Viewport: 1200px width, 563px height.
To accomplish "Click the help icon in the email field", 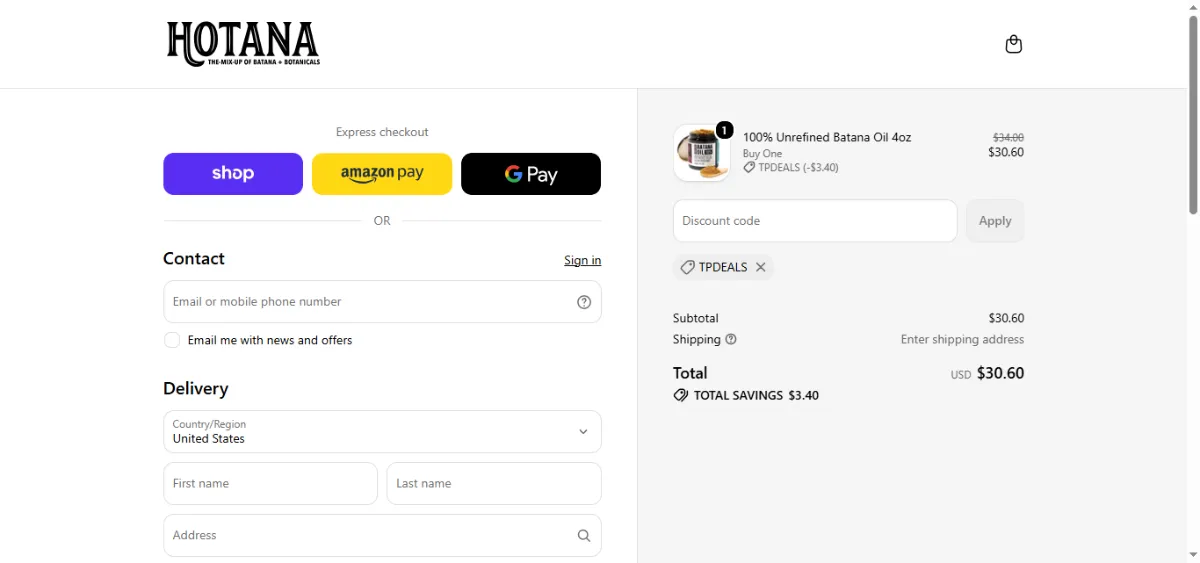I will pos(584,302).
